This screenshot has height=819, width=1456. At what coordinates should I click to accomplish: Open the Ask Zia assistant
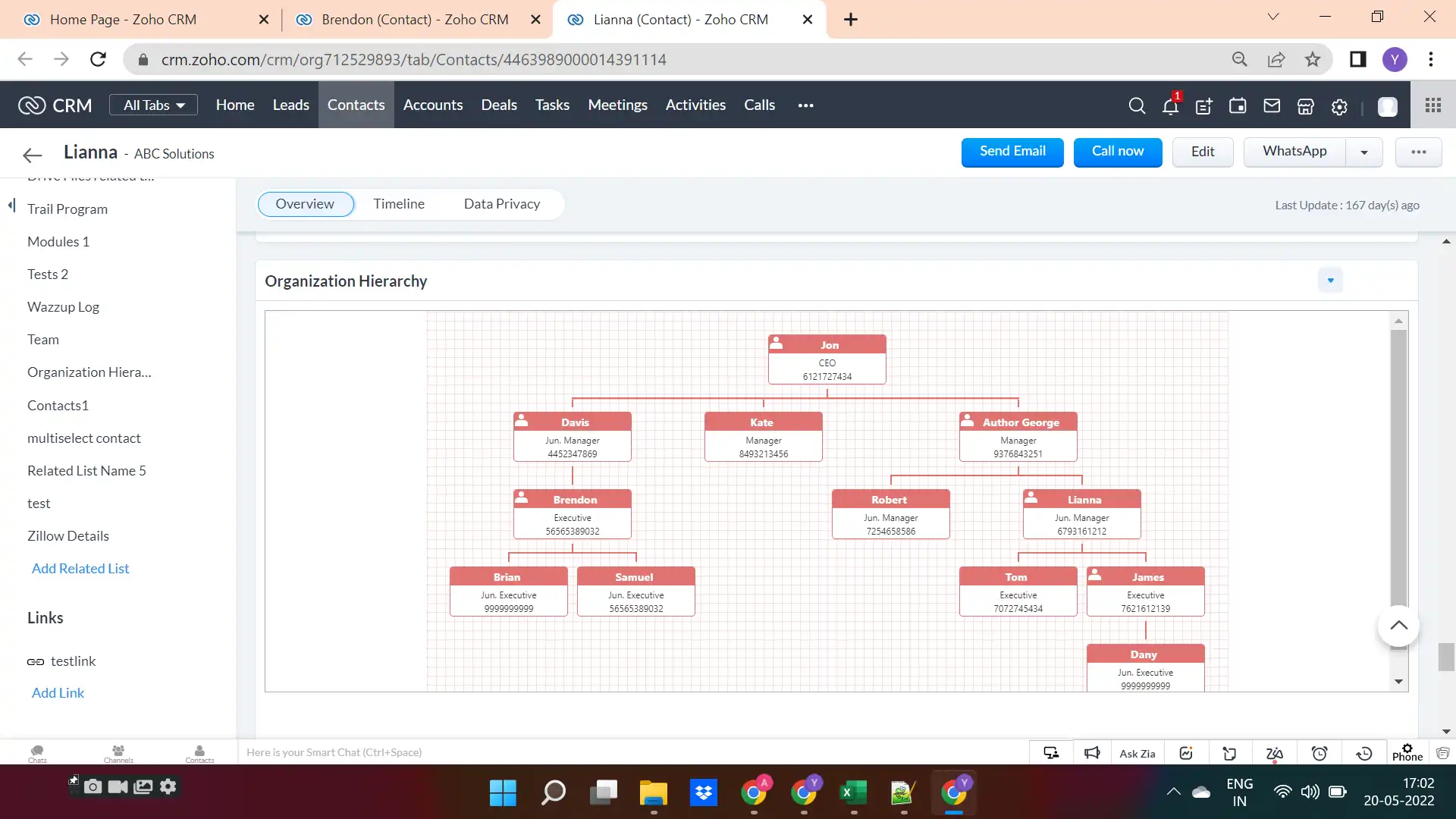point(1137,752)
